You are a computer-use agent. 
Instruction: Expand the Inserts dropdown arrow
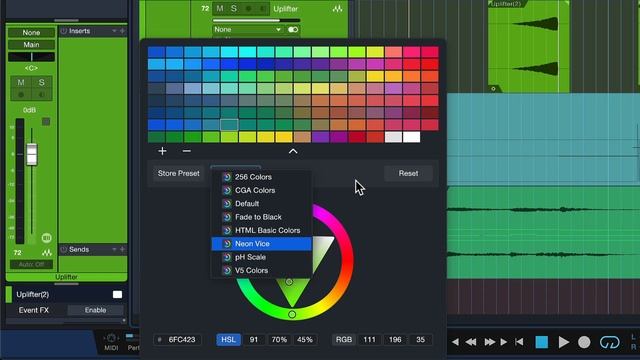[x=114, y=31]
